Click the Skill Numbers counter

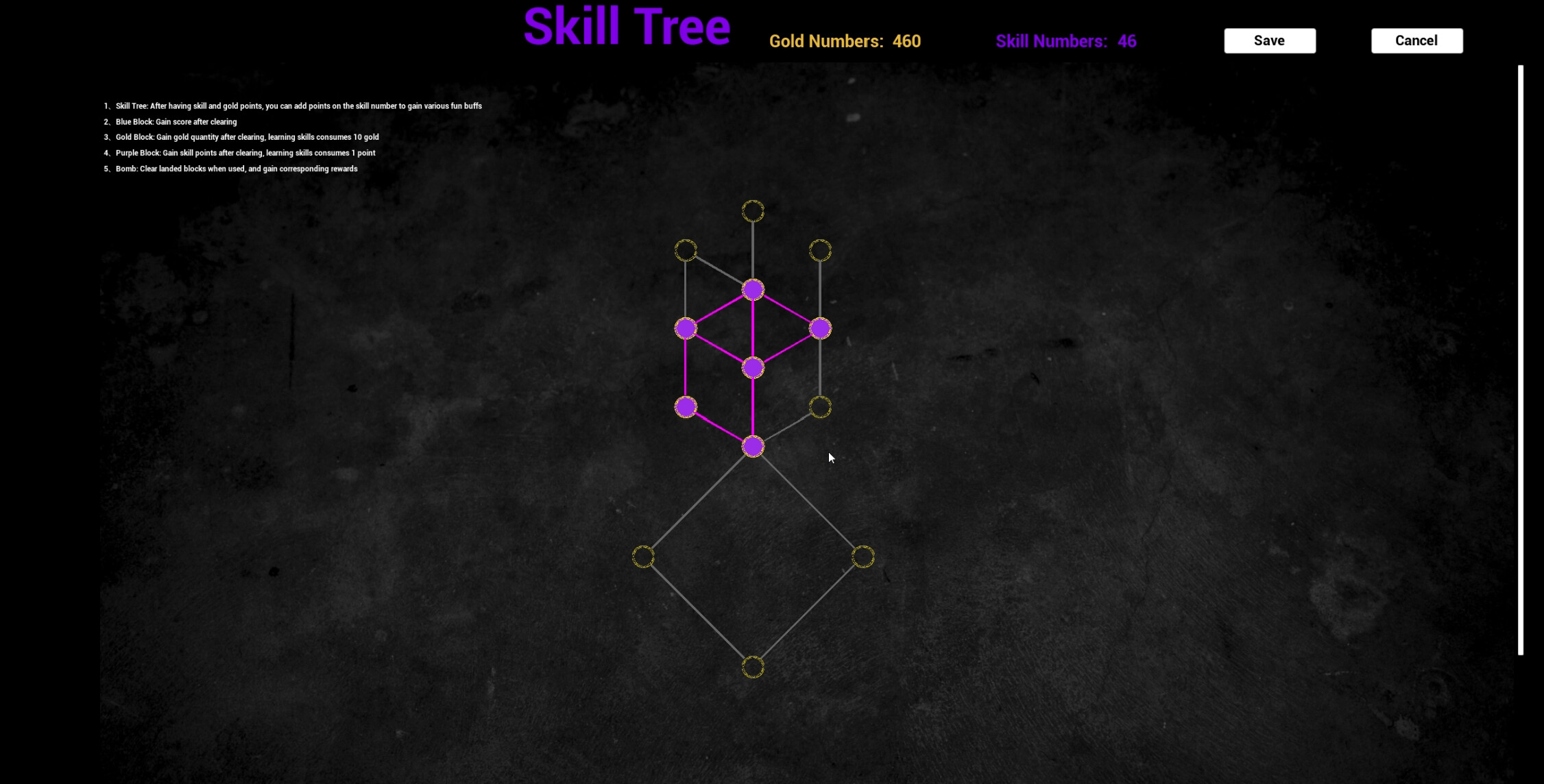coord(1065,40)
